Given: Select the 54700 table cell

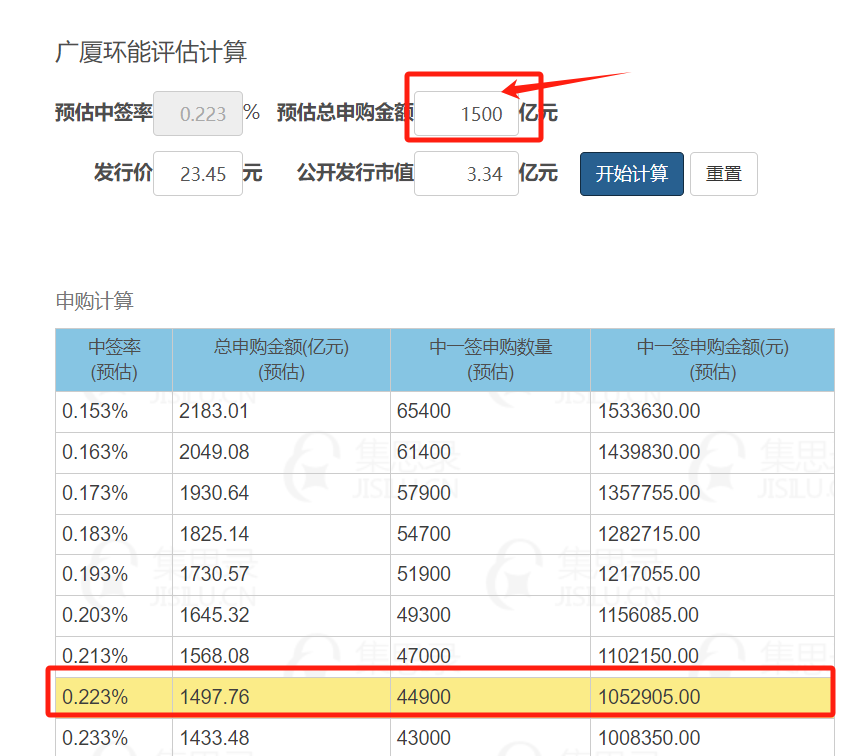Looking at the screenshot, I should pos(490,534).
